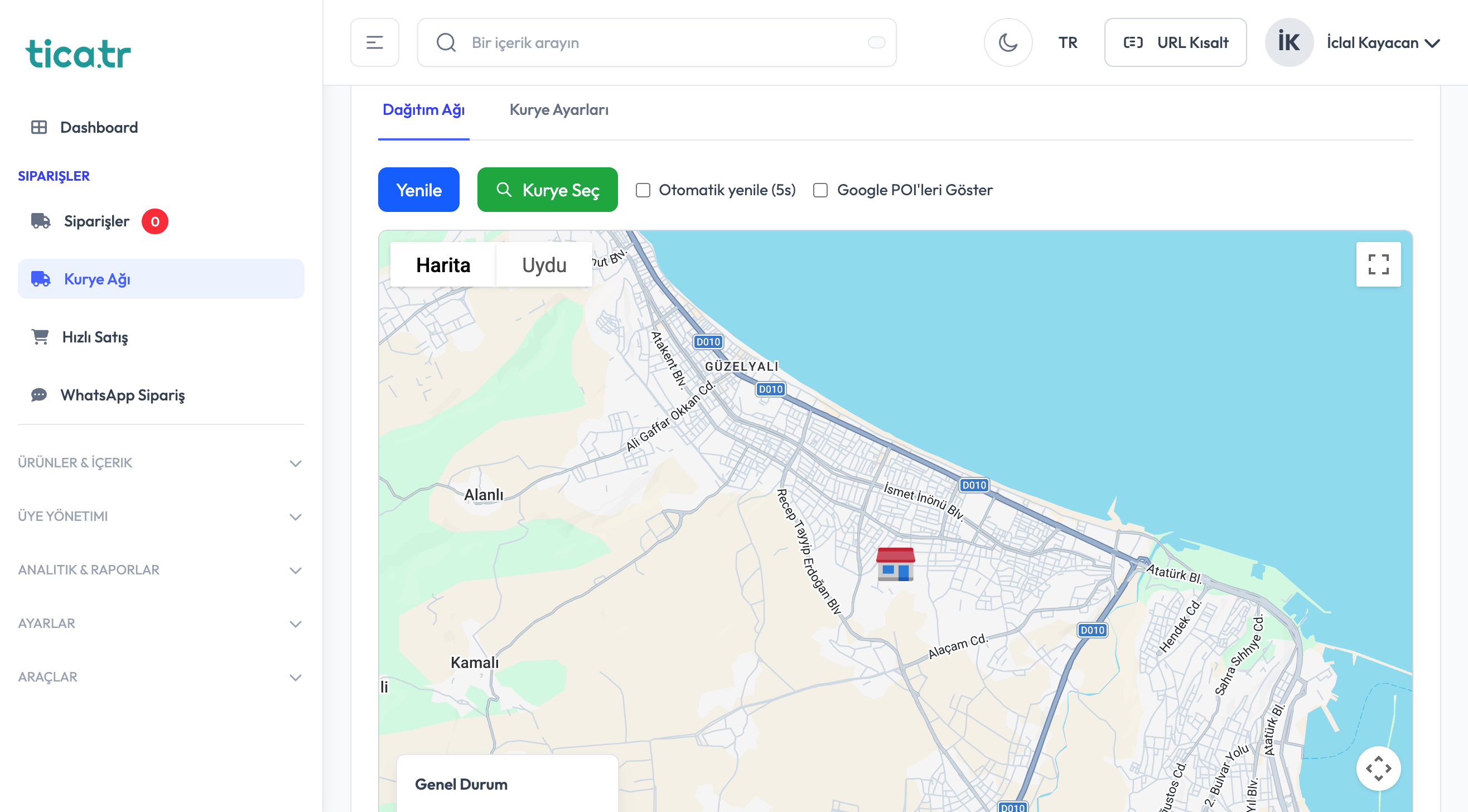Open Dashboard from sidebar
1468x812 pixels.
[x=99, y=127]
